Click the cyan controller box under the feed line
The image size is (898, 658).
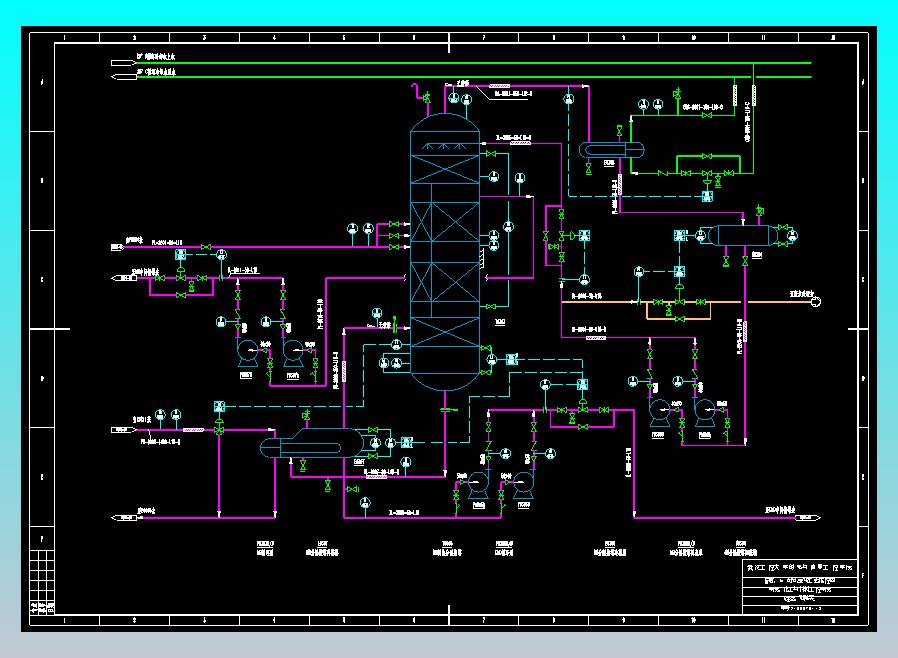[180, 255]
